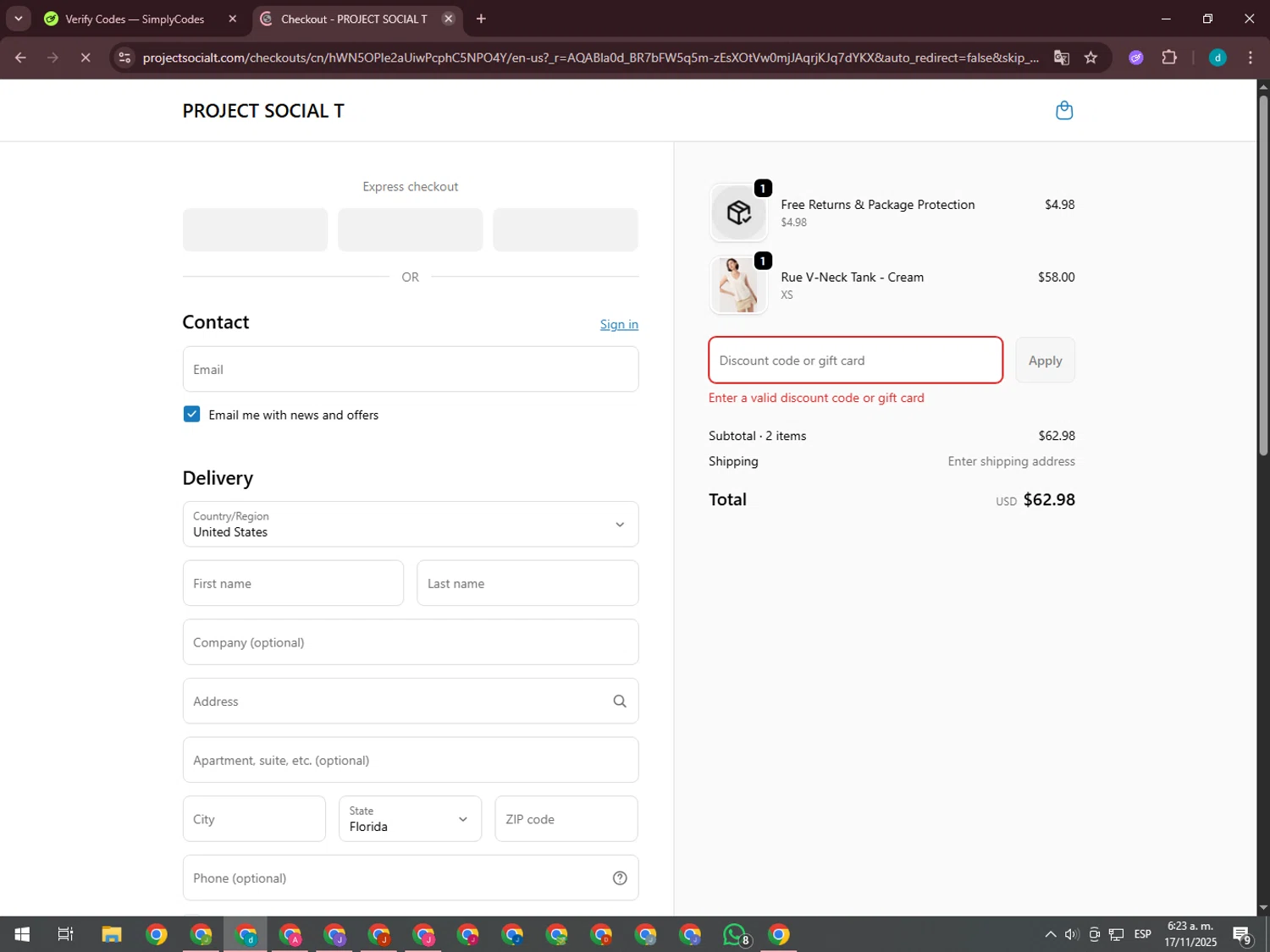The image size is (1270, 952).
Task: Click the Rue V-Neck Tank product thumbnail
Action: 738,285
